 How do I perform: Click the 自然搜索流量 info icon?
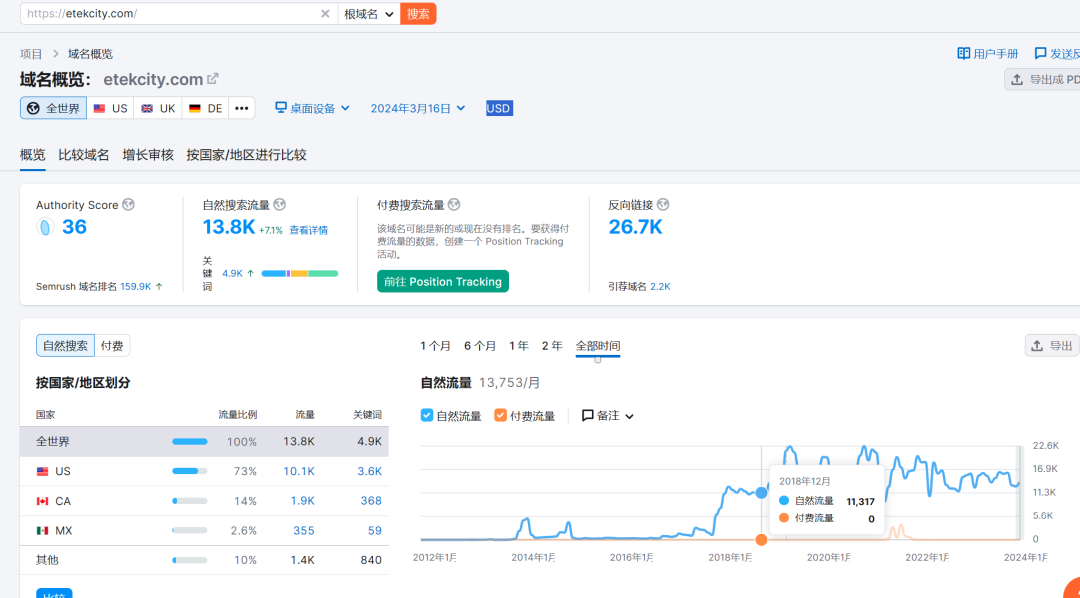pyautogui.click(x=279, y=204)
